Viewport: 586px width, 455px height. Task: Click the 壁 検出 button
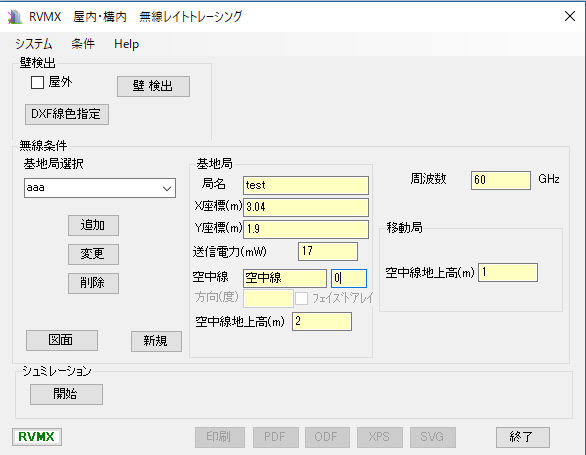point(153,86)
